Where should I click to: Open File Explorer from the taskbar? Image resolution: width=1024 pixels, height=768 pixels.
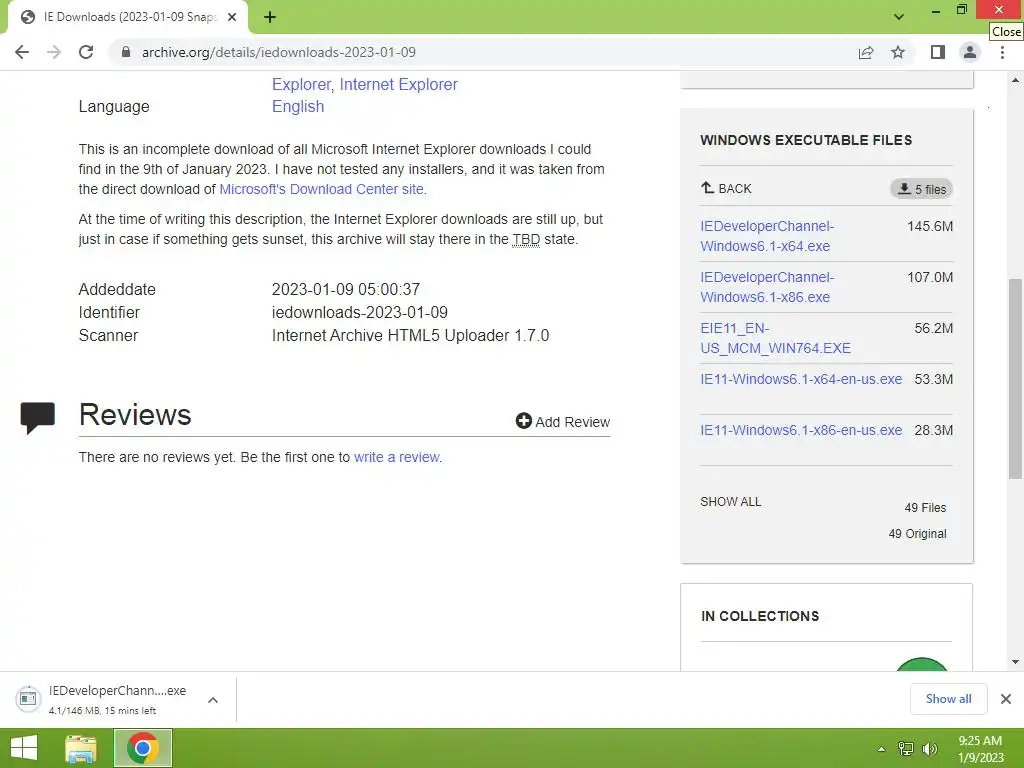81,748
